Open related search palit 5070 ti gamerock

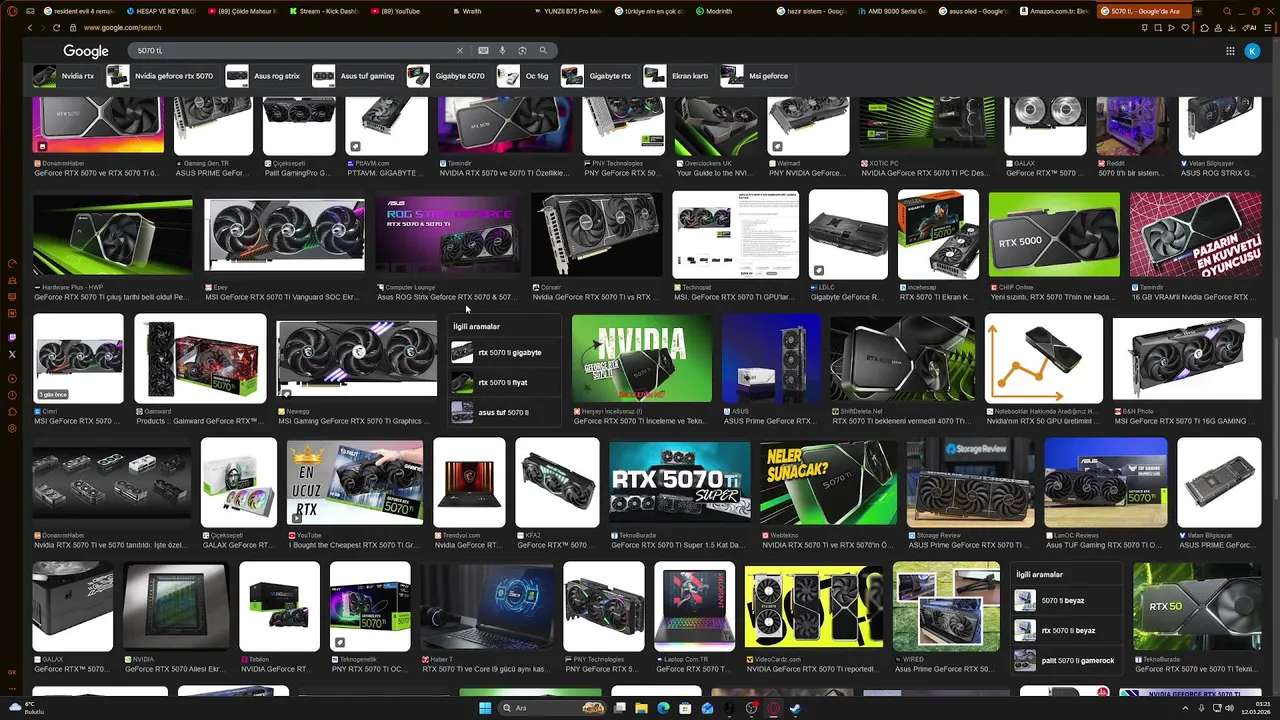tap(1066, 661)
